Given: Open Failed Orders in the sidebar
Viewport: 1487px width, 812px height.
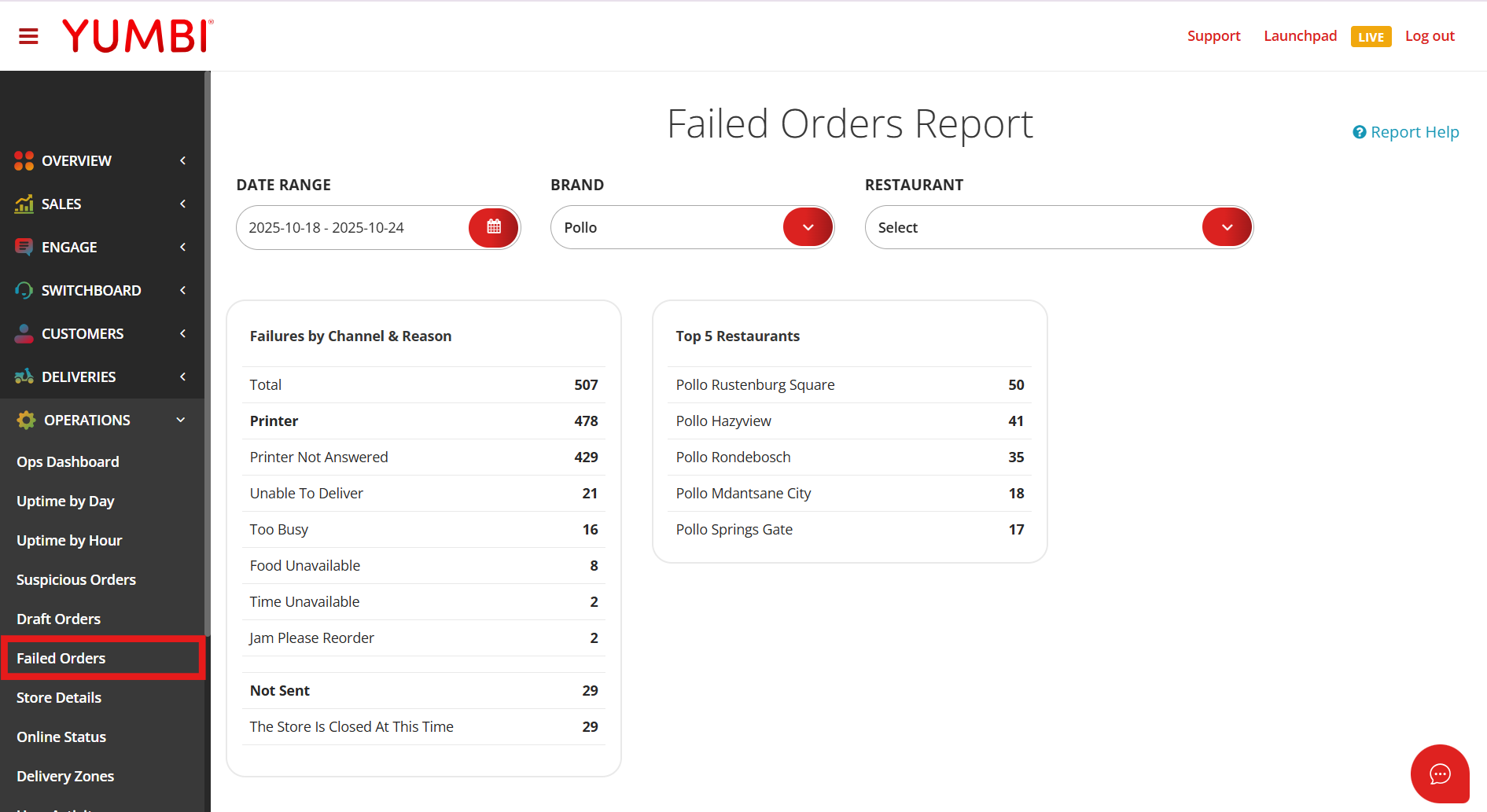Looking at the screenshot, I should click(61, 658).
